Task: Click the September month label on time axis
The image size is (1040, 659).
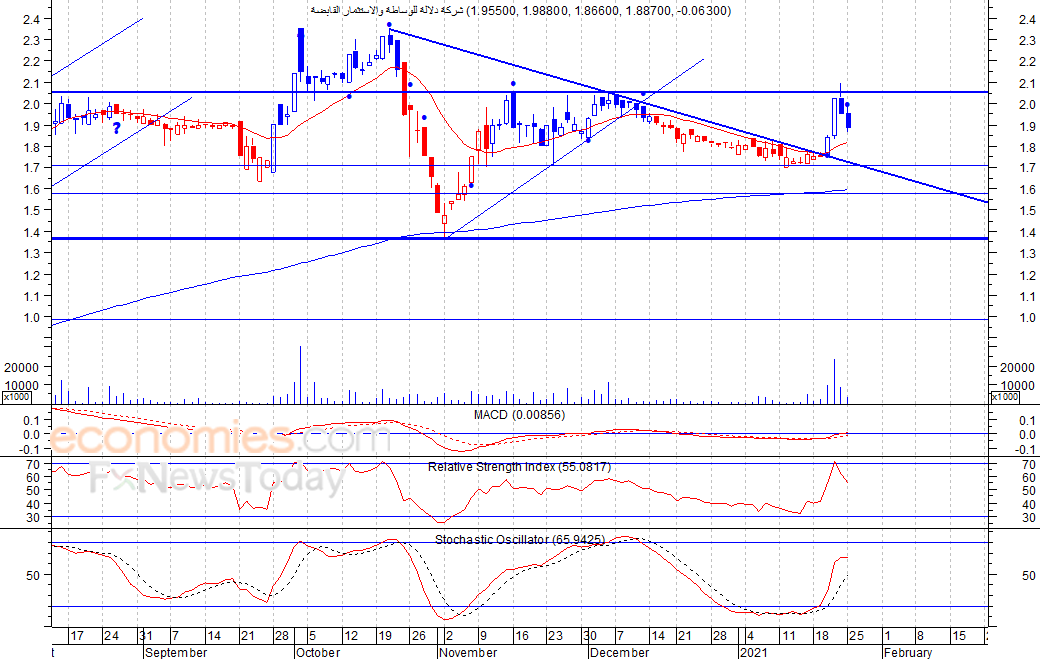Action: click(176, 652)
